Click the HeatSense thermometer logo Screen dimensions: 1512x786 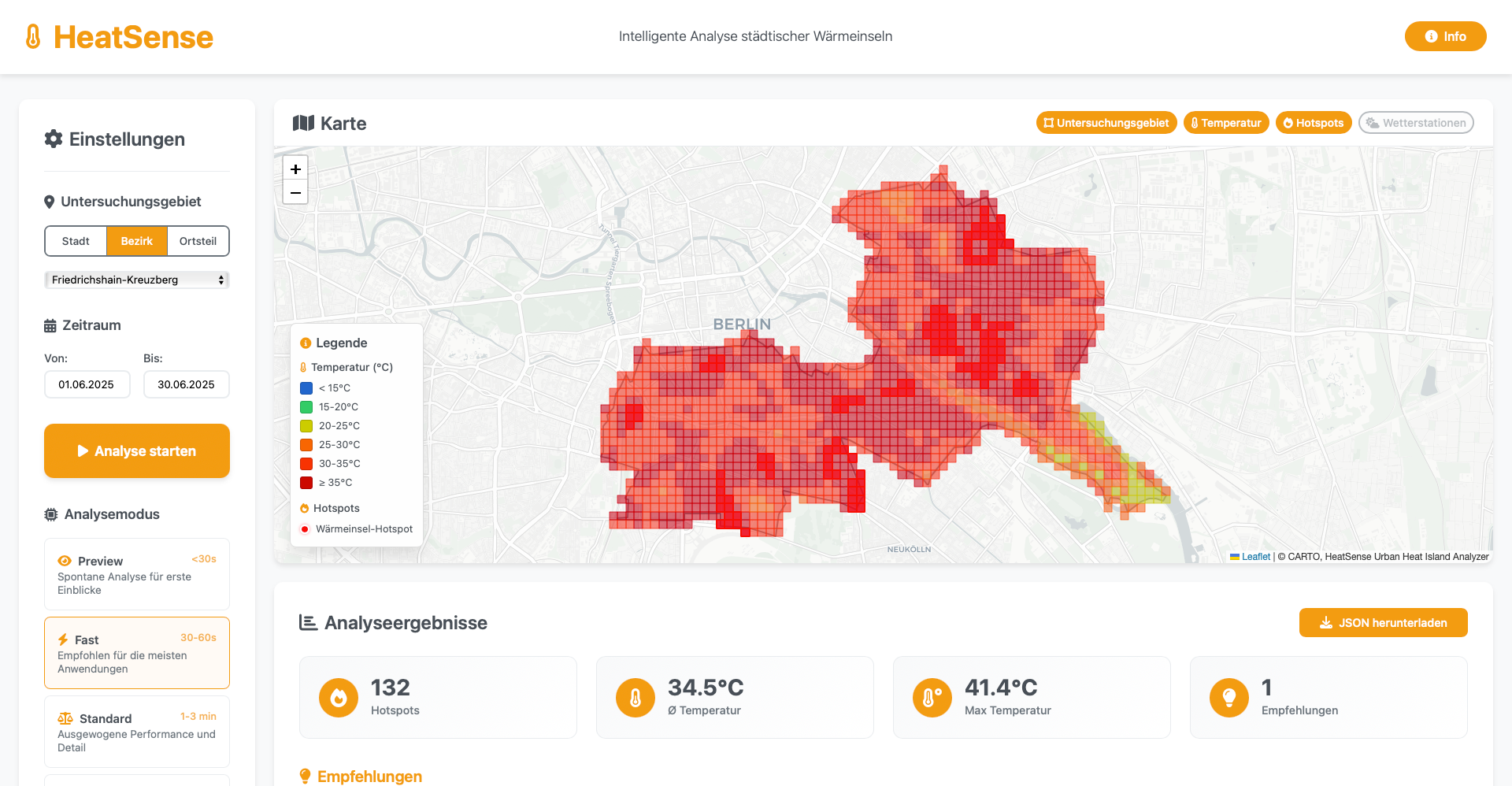click(x=32, y=36)
